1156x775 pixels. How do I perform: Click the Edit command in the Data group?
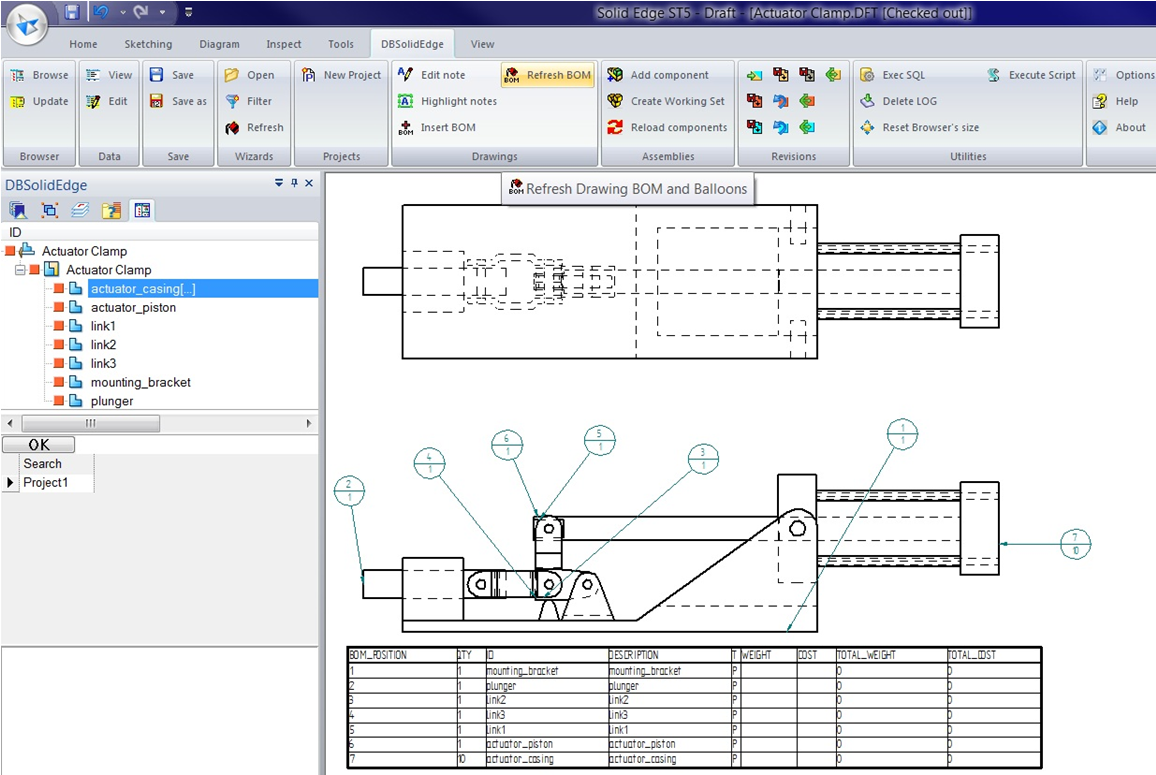[108, 101]
